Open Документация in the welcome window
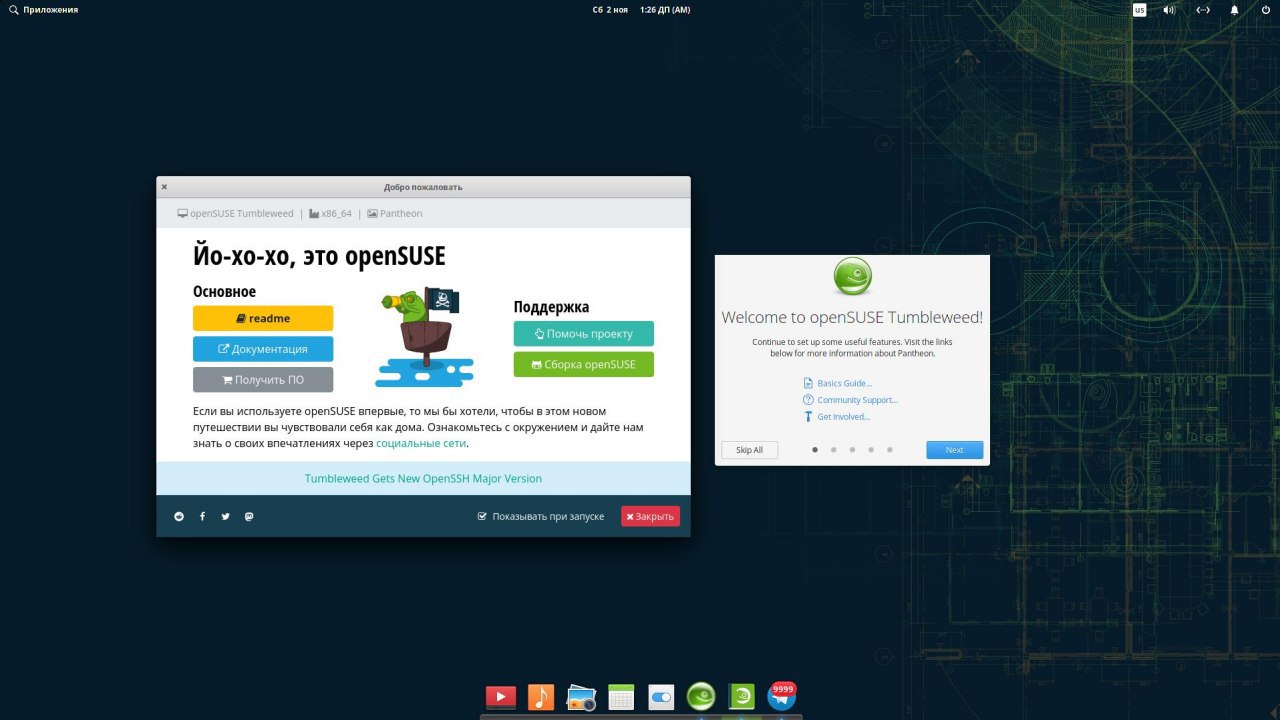Image resolution: width=1280 pixels, height=720 pixels. [263, 349]
